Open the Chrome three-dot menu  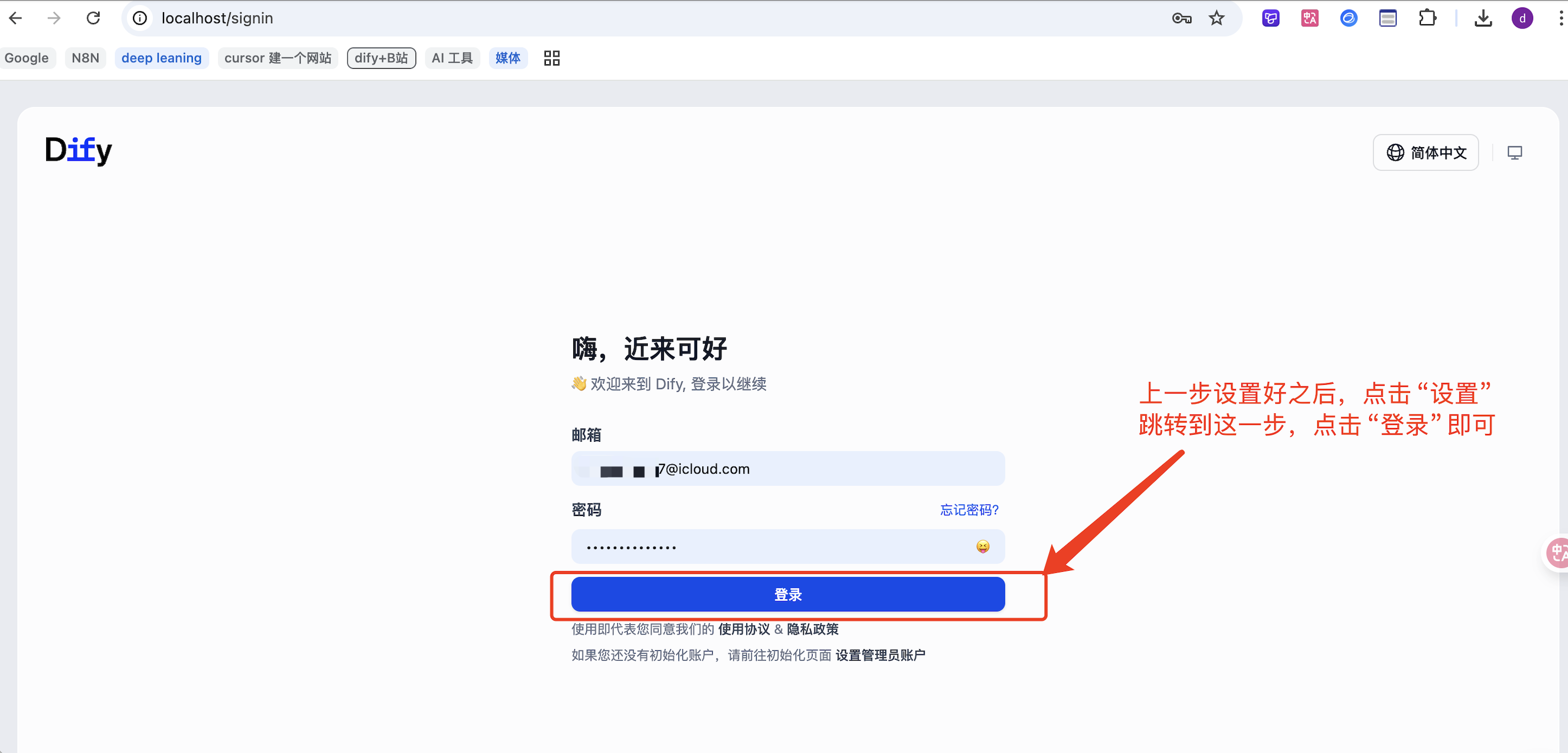pos(1561,18)
